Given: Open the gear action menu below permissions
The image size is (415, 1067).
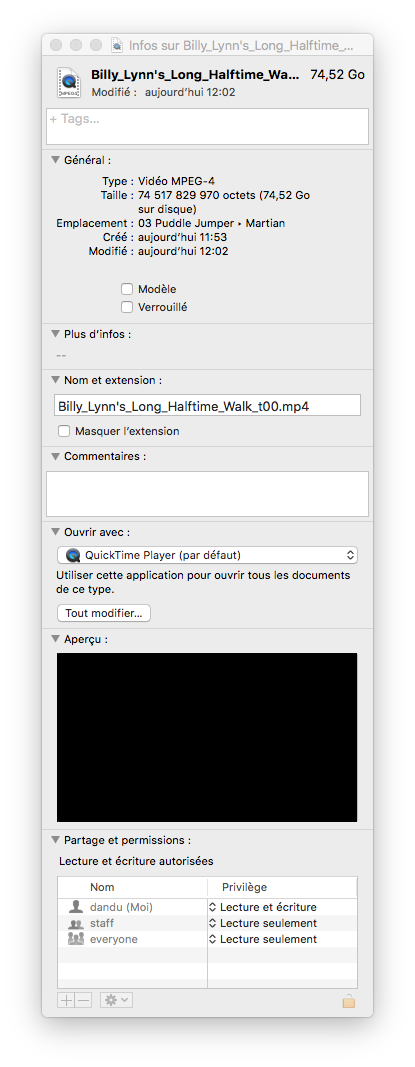Looking at the screenshot, I should coord(116,1000).
